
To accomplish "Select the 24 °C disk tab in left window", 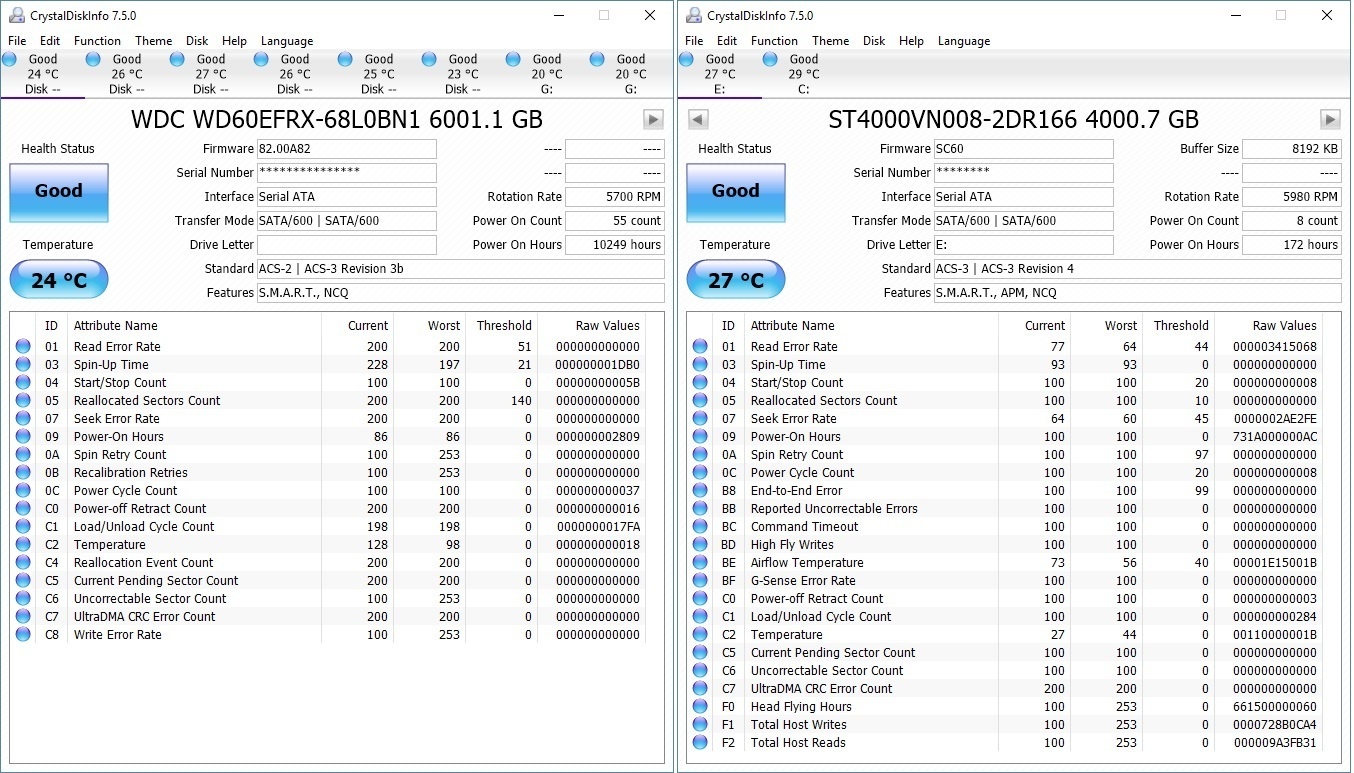I will (43, 74).
